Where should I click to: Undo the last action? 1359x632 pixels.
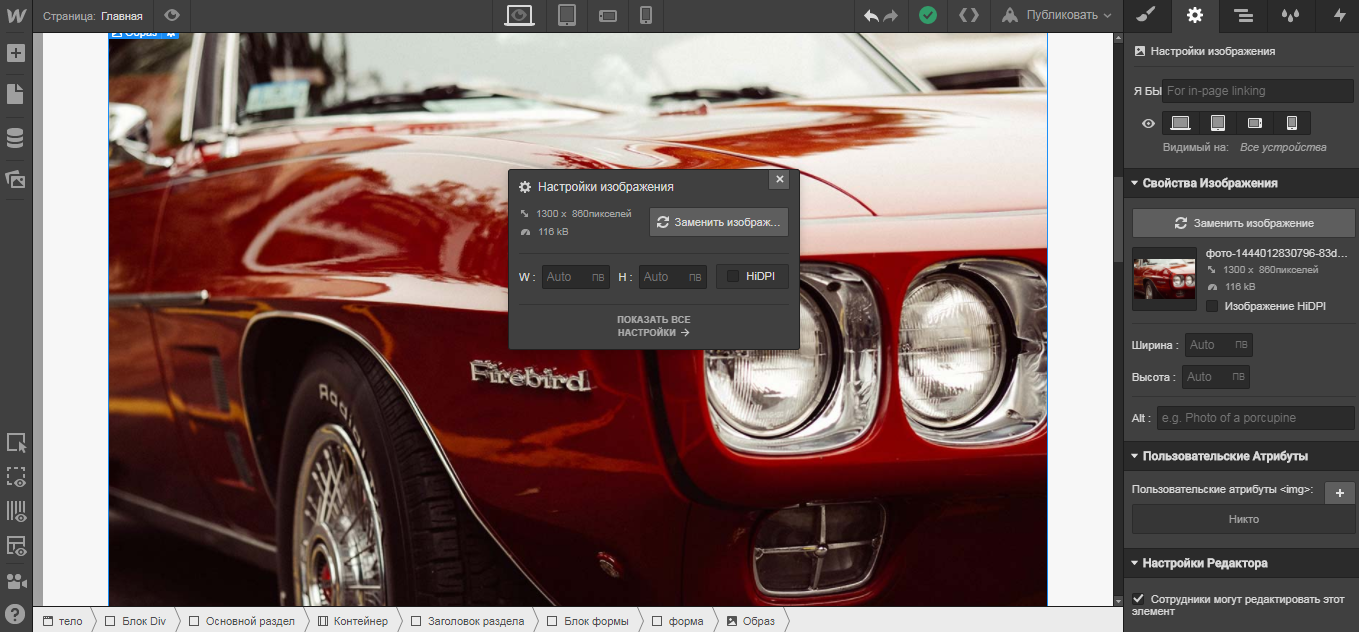pos(871,15)
